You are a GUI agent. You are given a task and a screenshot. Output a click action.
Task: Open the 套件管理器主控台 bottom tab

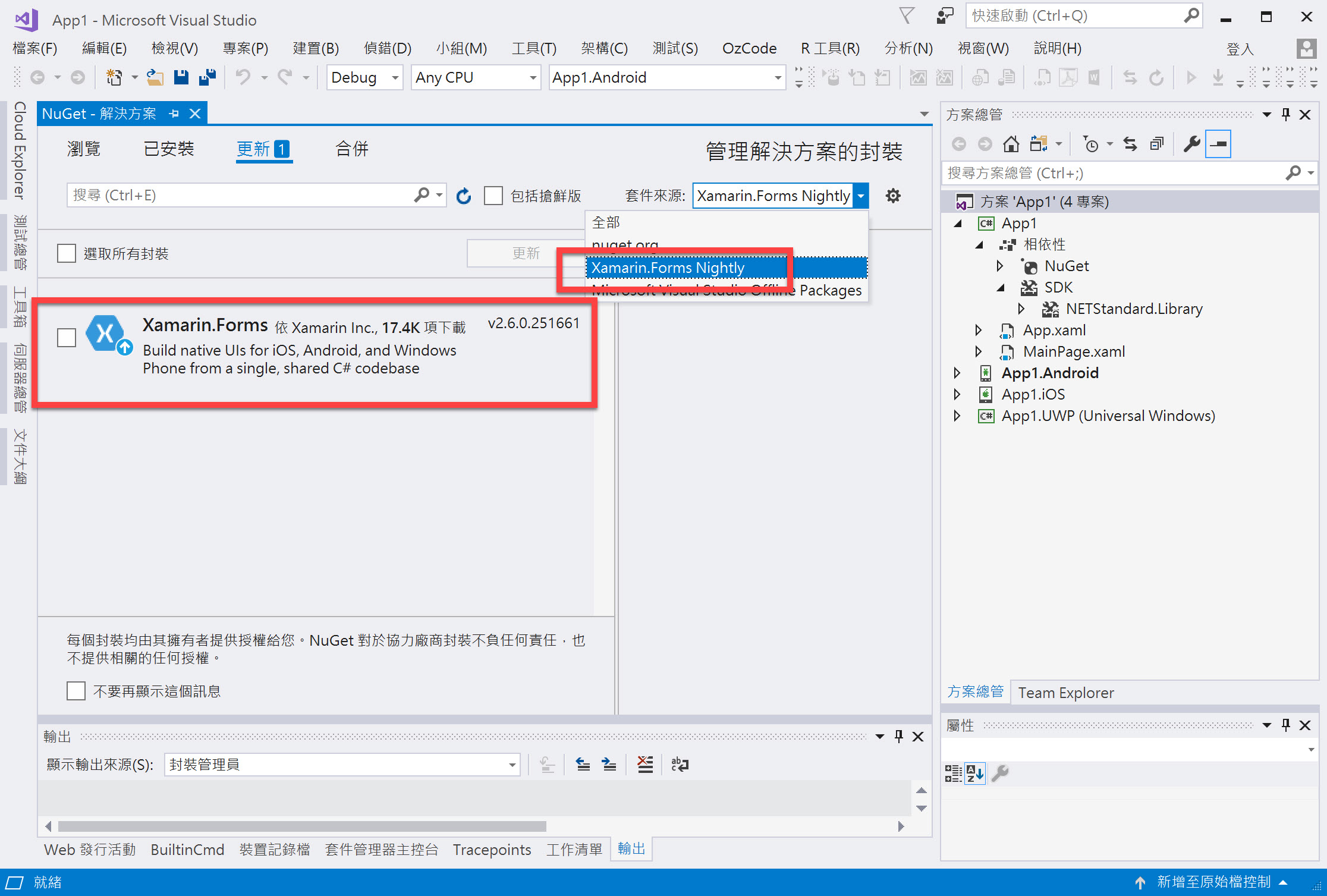coord(381,849)
